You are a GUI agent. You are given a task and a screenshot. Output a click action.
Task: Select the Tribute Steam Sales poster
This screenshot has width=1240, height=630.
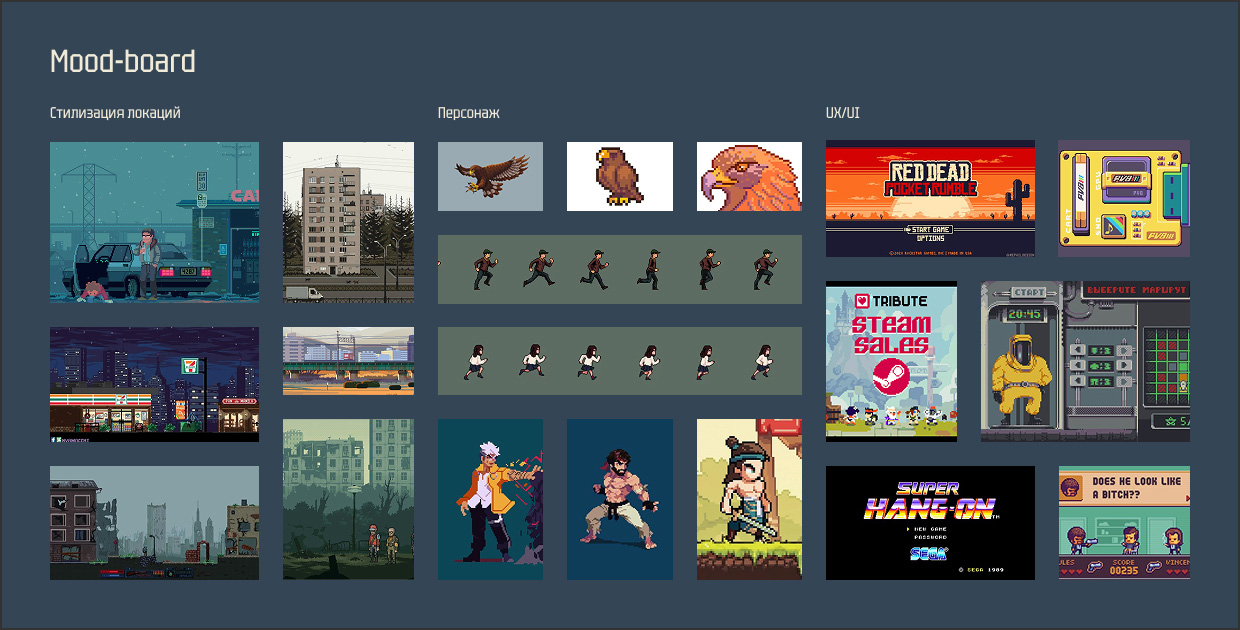point(891,360)
